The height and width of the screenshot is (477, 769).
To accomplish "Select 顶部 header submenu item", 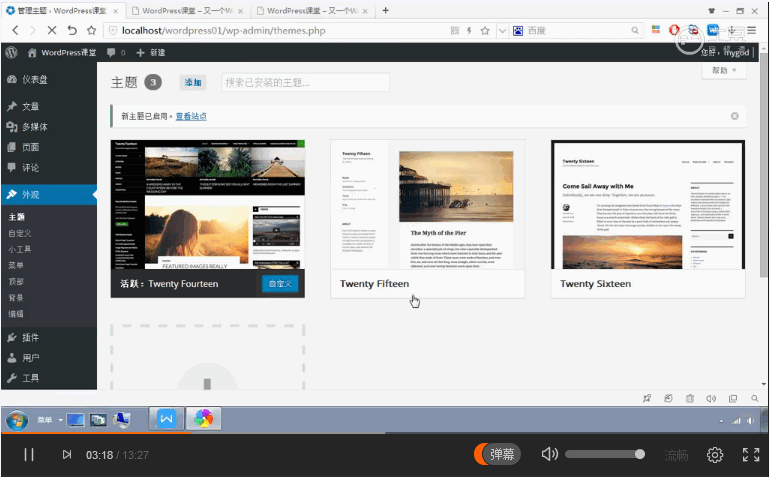I will point(16,282).
